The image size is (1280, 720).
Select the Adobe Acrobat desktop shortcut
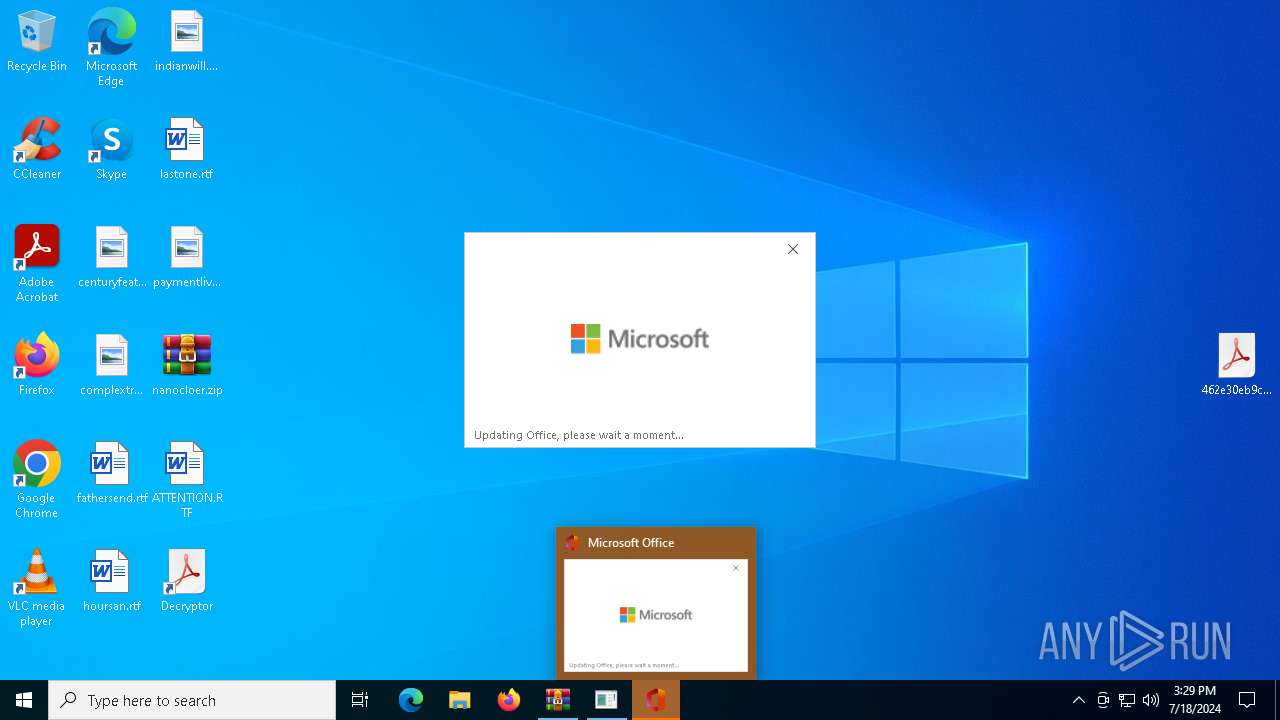pos(37,264)
